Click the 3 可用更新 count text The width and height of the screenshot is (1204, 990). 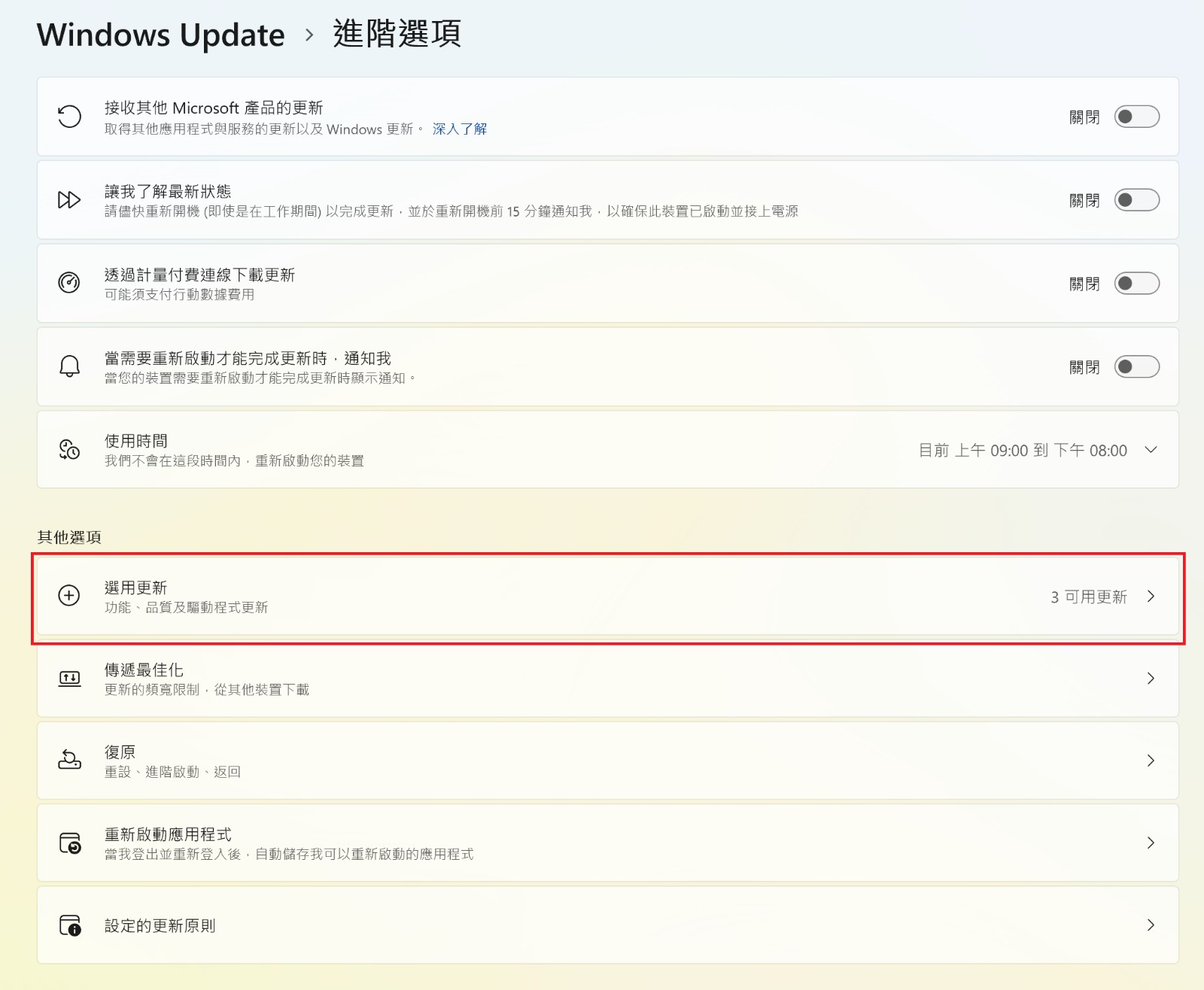tap(1089, 597)
